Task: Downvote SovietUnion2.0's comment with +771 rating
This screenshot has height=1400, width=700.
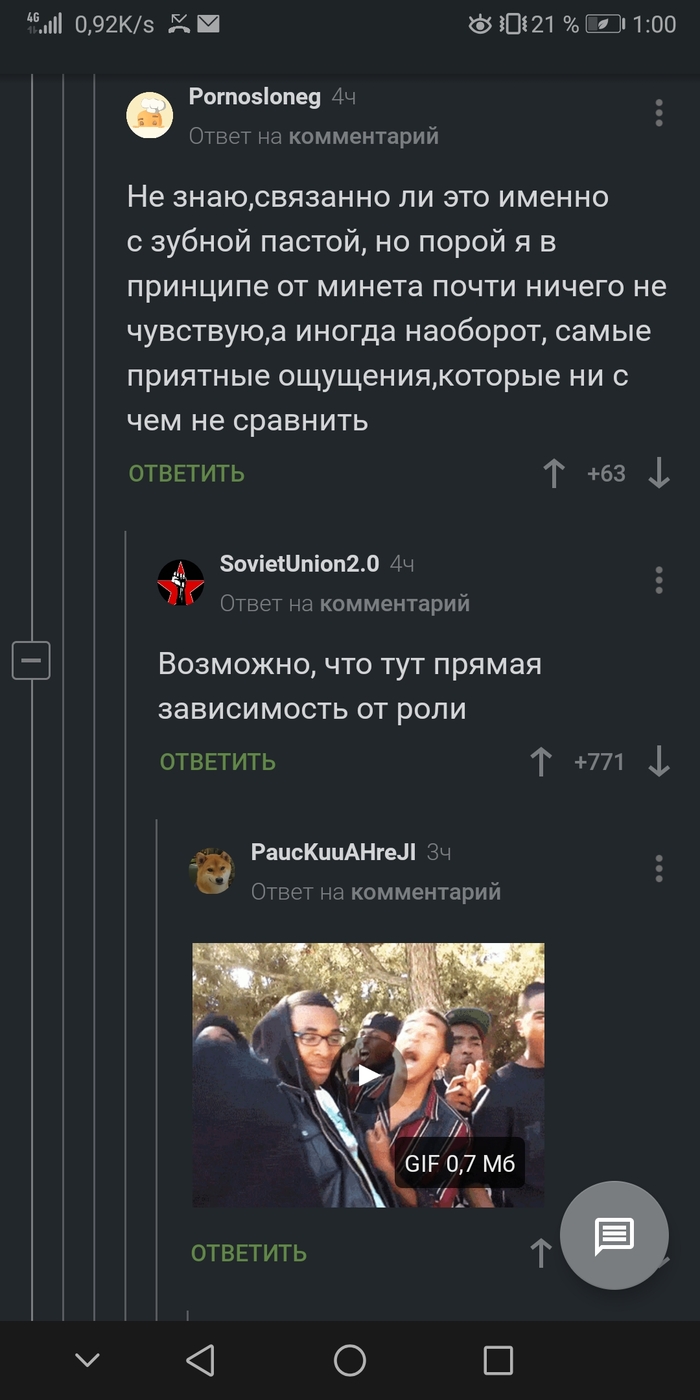Action: click(x=658, y=762)
